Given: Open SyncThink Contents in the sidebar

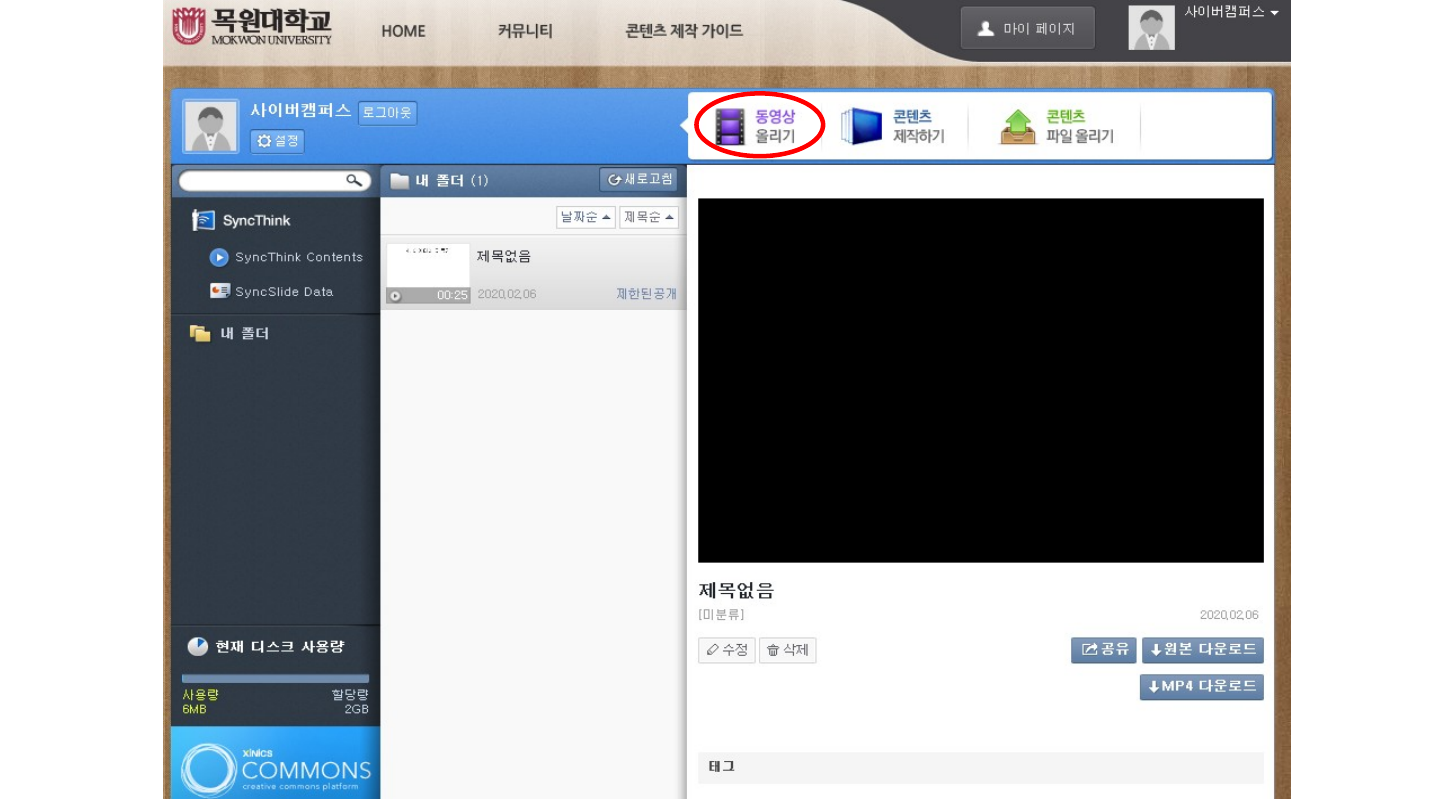Looking at the screenshot, I should pyautogui.click(x=298, y=257).
